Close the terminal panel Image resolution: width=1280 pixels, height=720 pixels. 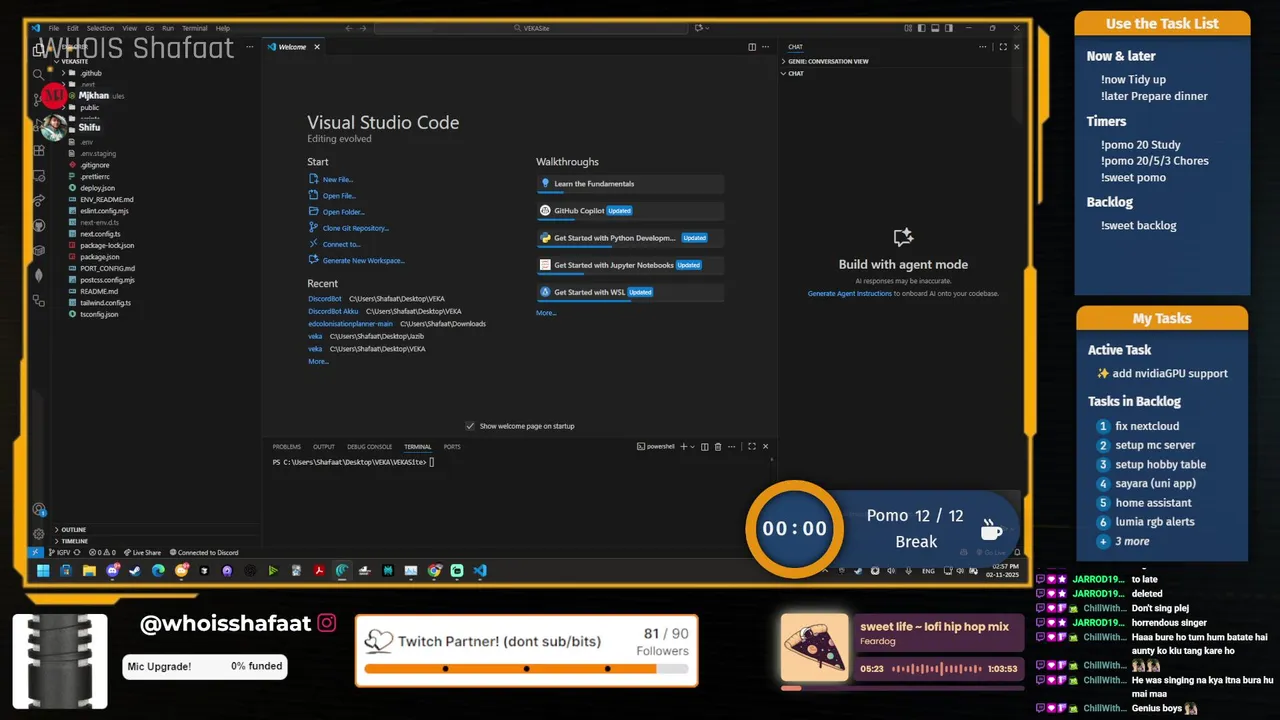tap(766, 447)
